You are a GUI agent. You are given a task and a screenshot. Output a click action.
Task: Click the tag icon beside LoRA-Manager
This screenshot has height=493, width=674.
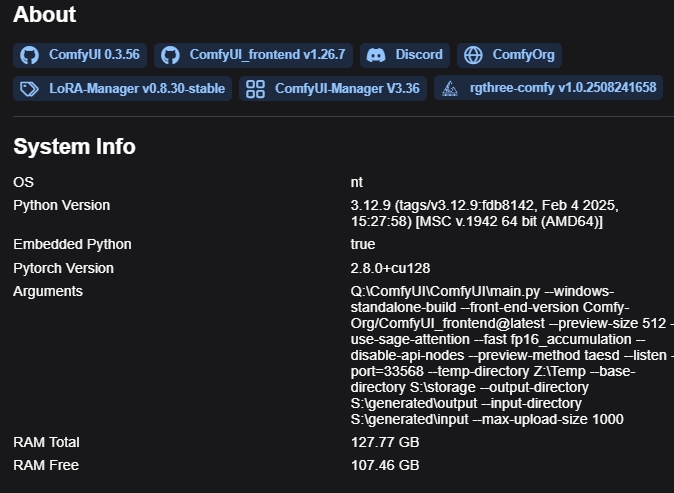point(30,89)
